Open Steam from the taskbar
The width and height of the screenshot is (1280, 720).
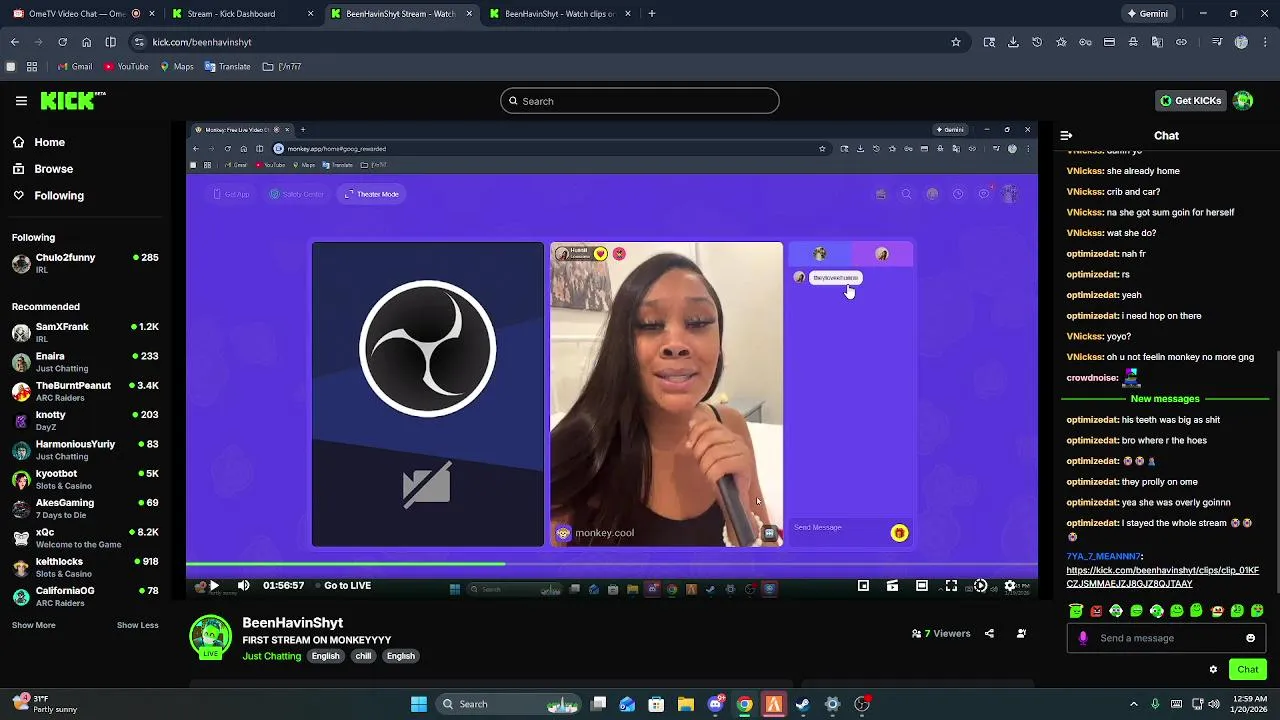tap(803, 704)
